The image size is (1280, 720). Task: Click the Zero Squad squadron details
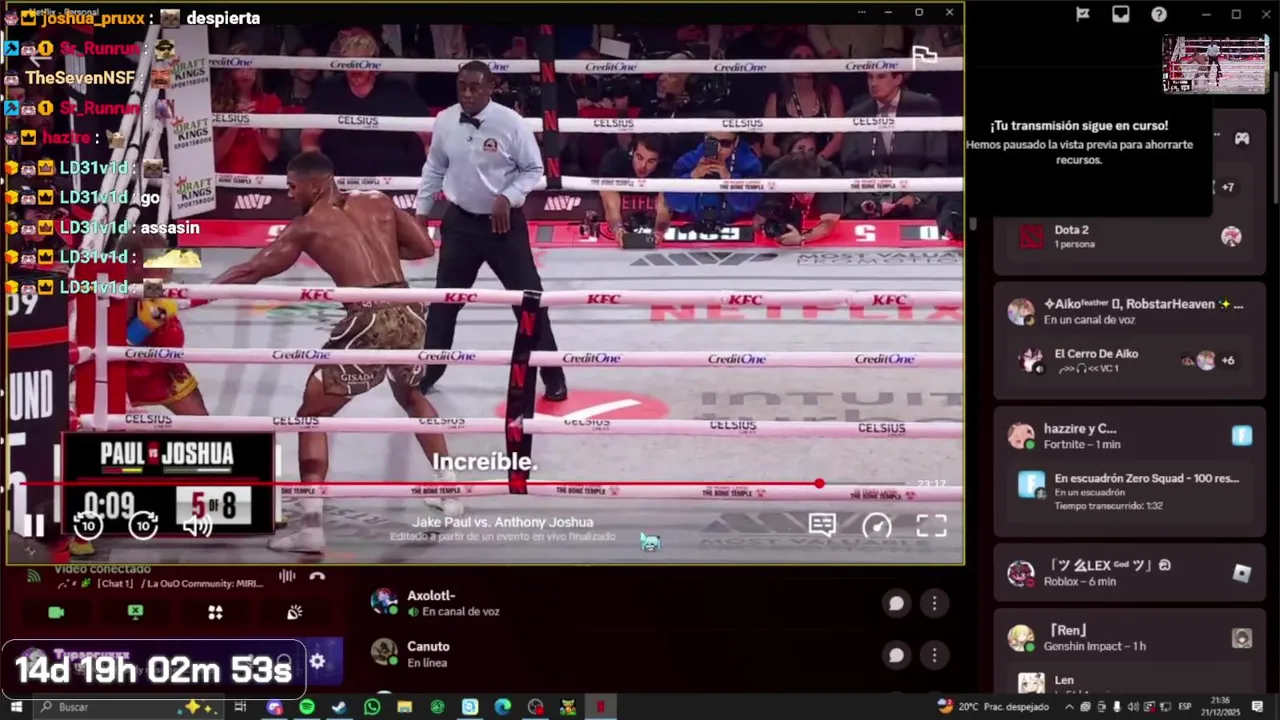1130,491
